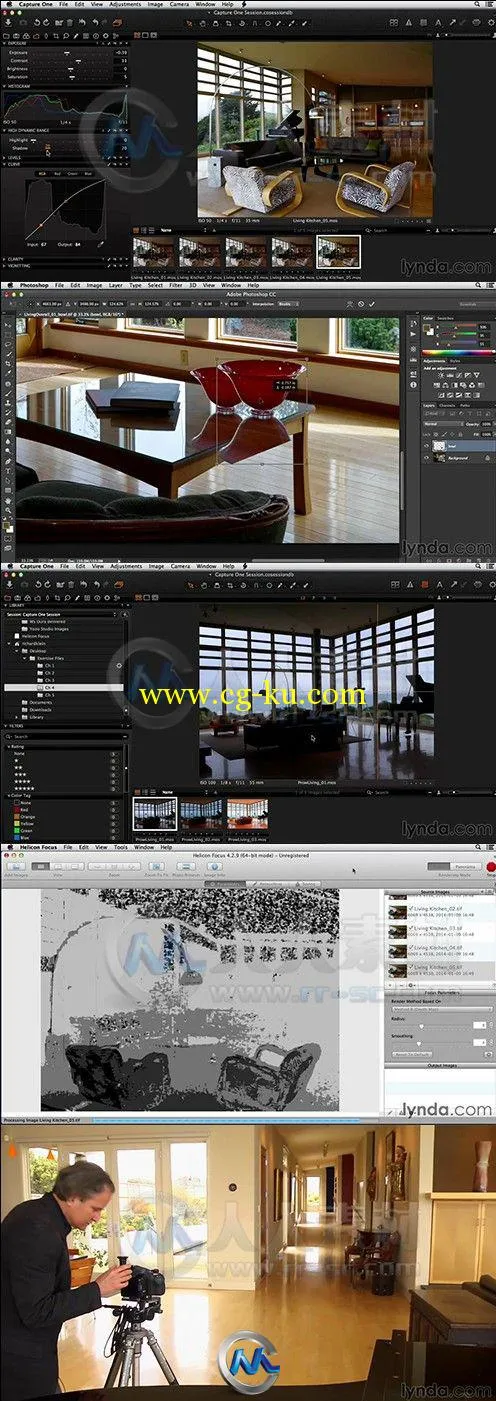Click Panorama button in Helicon Focus toolbar

click(x=466, y=867)
